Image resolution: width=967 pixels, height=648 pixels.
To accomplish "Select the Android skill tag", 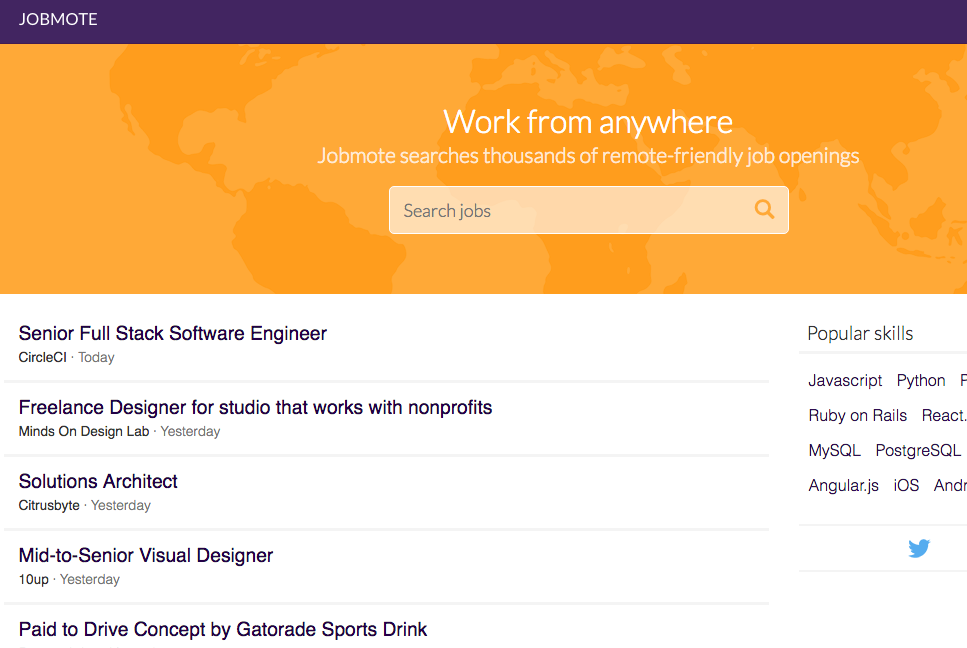I will [x=950, y=486].
